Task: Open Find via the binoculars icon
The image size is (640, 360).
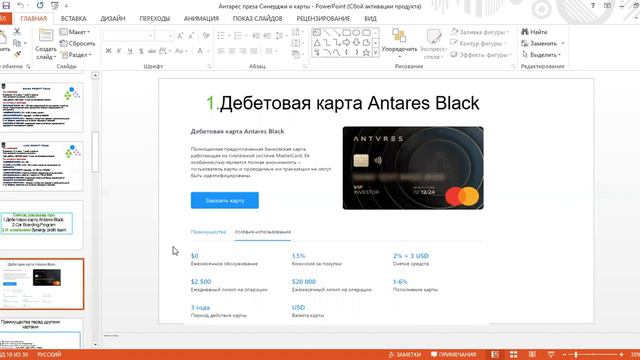Action: pos(525,31)
